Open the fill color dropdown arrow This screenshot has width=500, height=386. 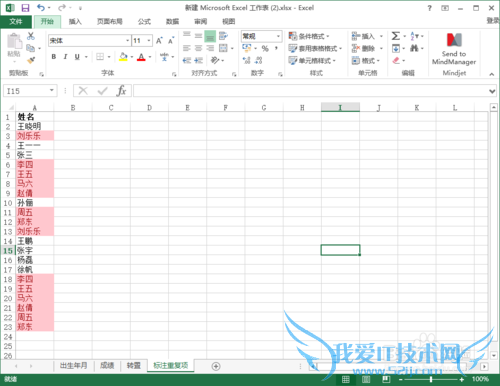[x=132, y=57]
